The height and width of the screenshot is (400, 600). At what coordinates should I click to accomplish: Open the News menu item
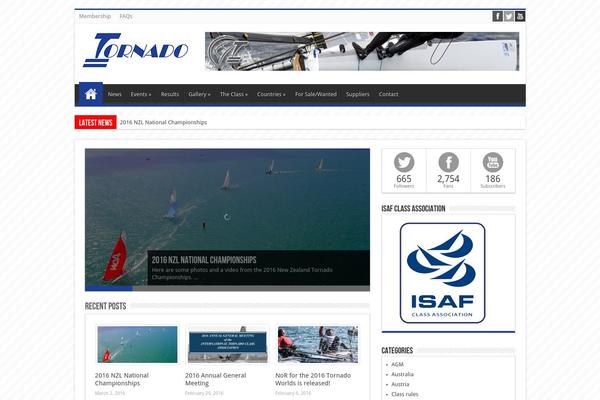(x=114, y=94)
